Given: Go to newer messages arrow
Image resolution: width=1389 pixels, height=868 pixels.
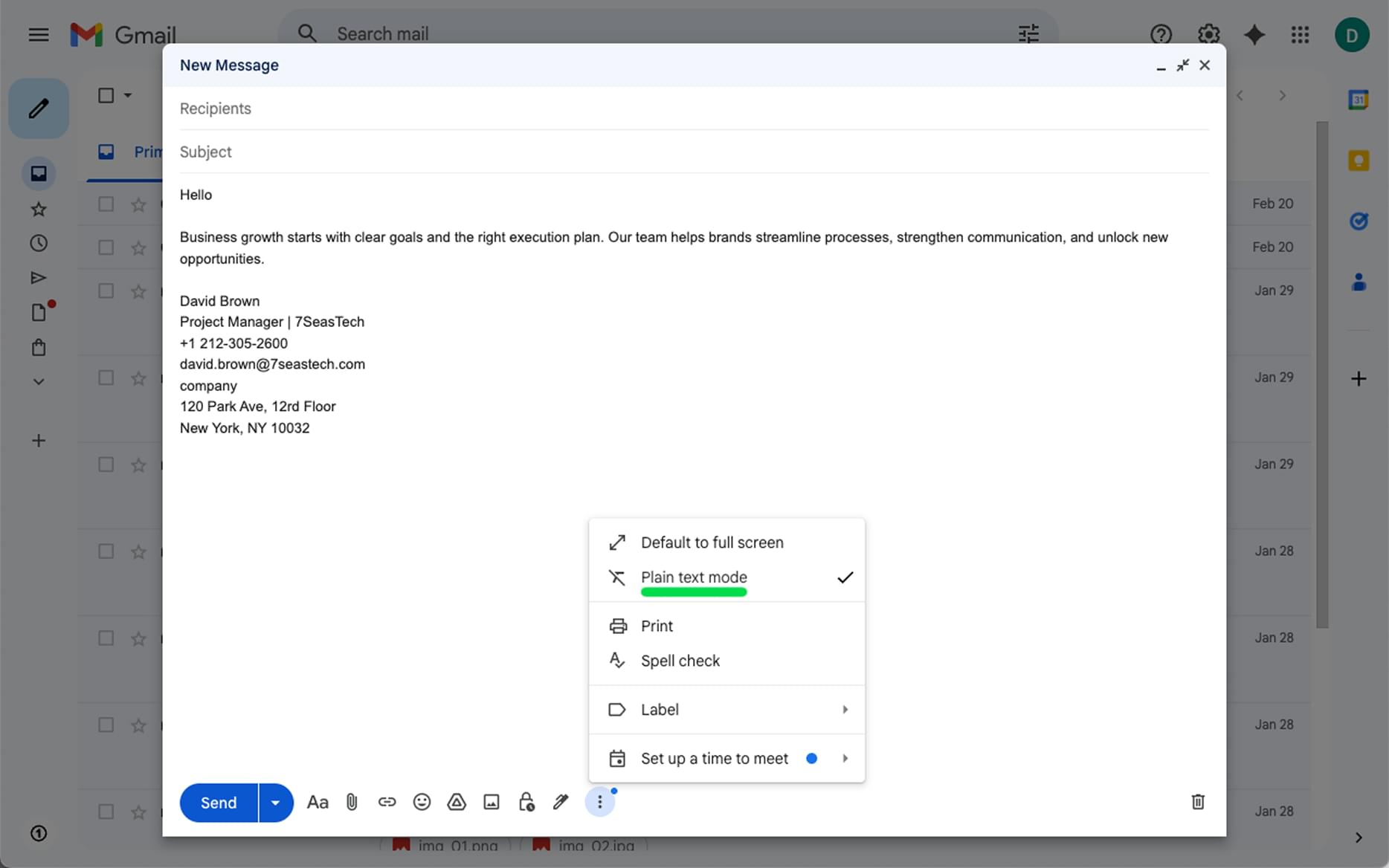Looking at the screenshot, I should click(1240, 95).
